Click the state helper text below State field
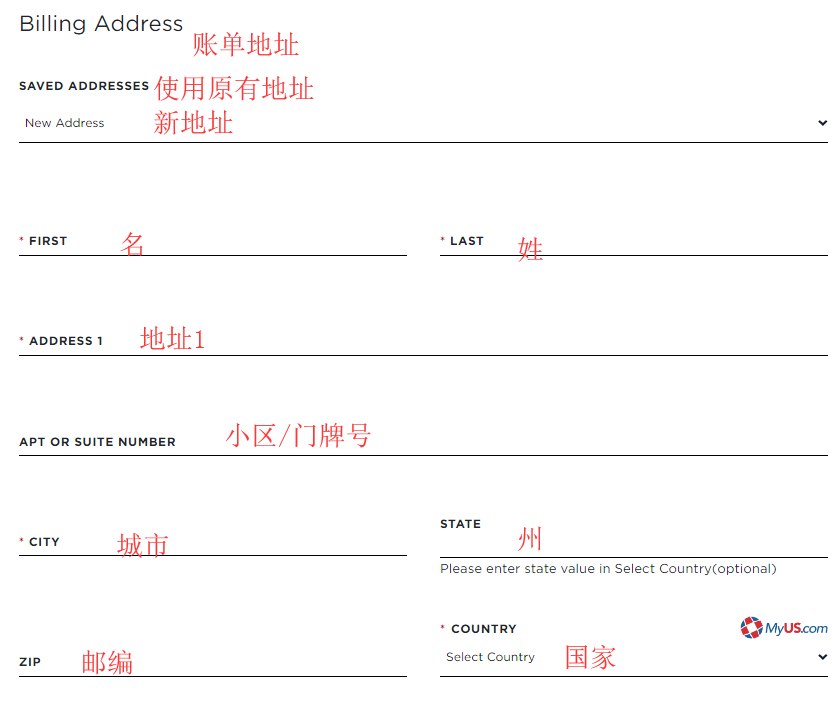The height and width of the screenshot is (719, 838). pyautogui.click(x=607, y=569)
